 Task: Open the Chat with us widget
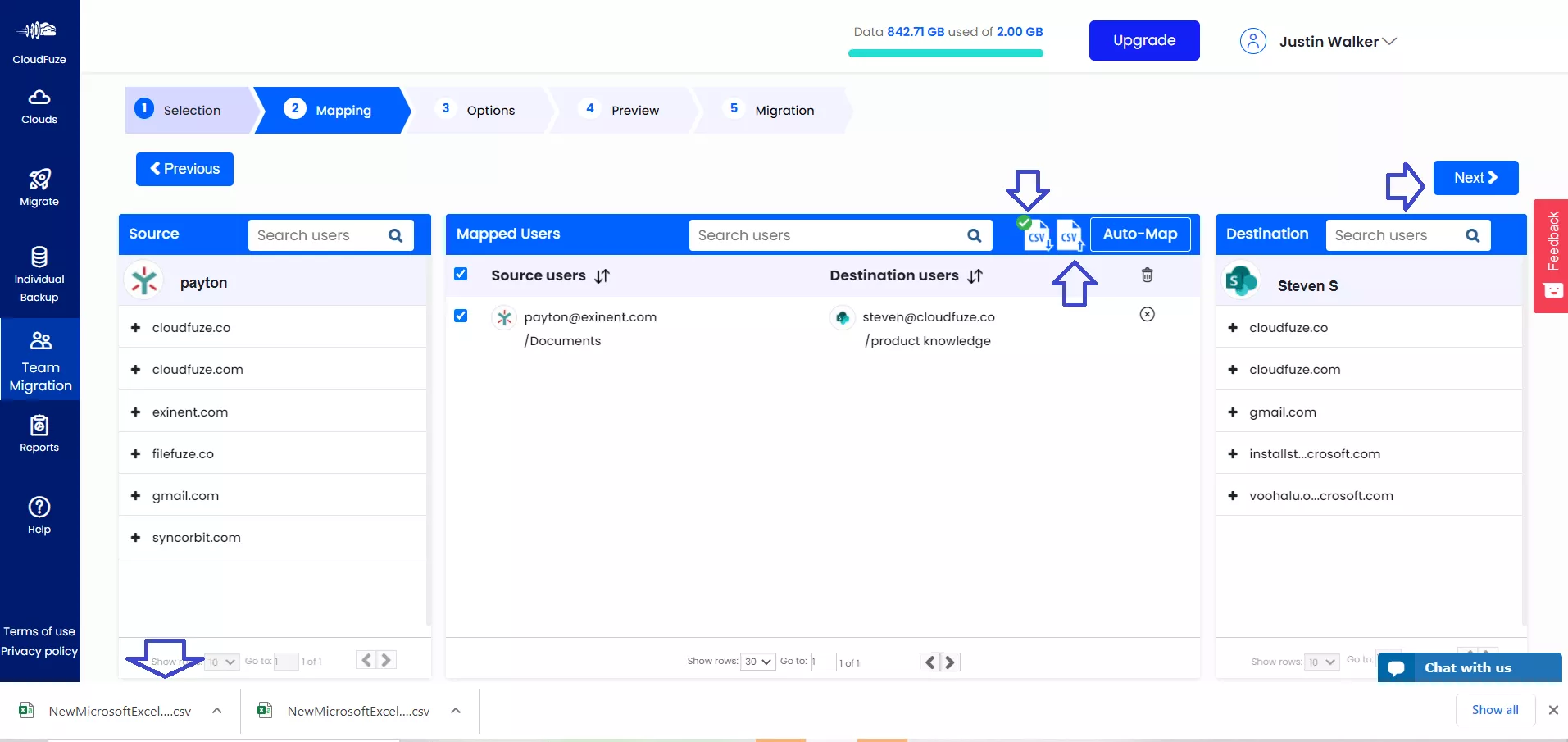click(x=1470, y=667)
